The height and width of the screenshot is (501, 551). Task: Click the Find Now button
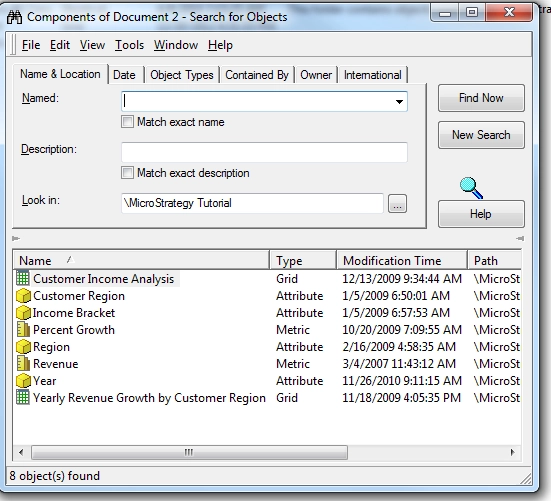pyautogui.click(x=481, y=98)
